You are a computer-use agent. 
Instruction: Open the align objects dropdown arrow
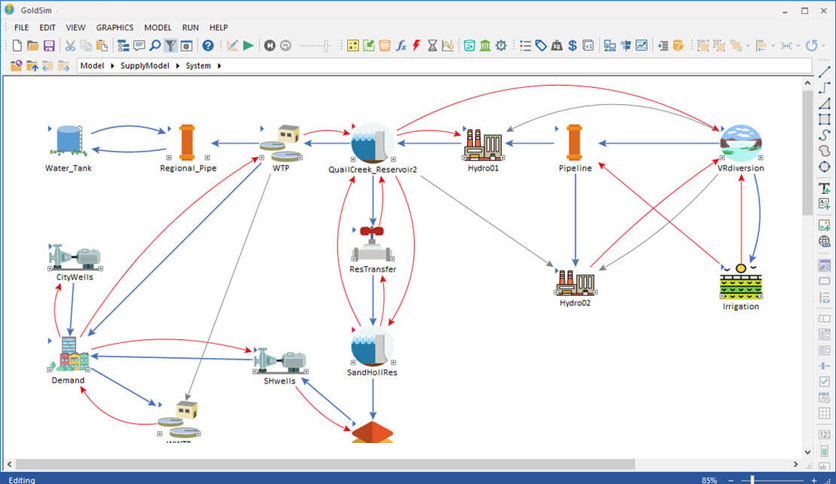773,46
